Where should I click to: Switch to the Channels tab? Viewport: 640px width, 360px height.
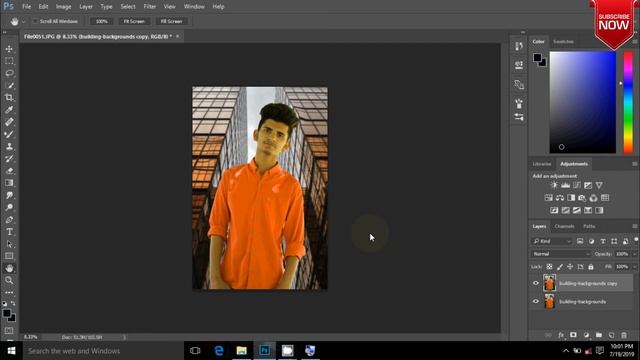click(x=564, y=226)
